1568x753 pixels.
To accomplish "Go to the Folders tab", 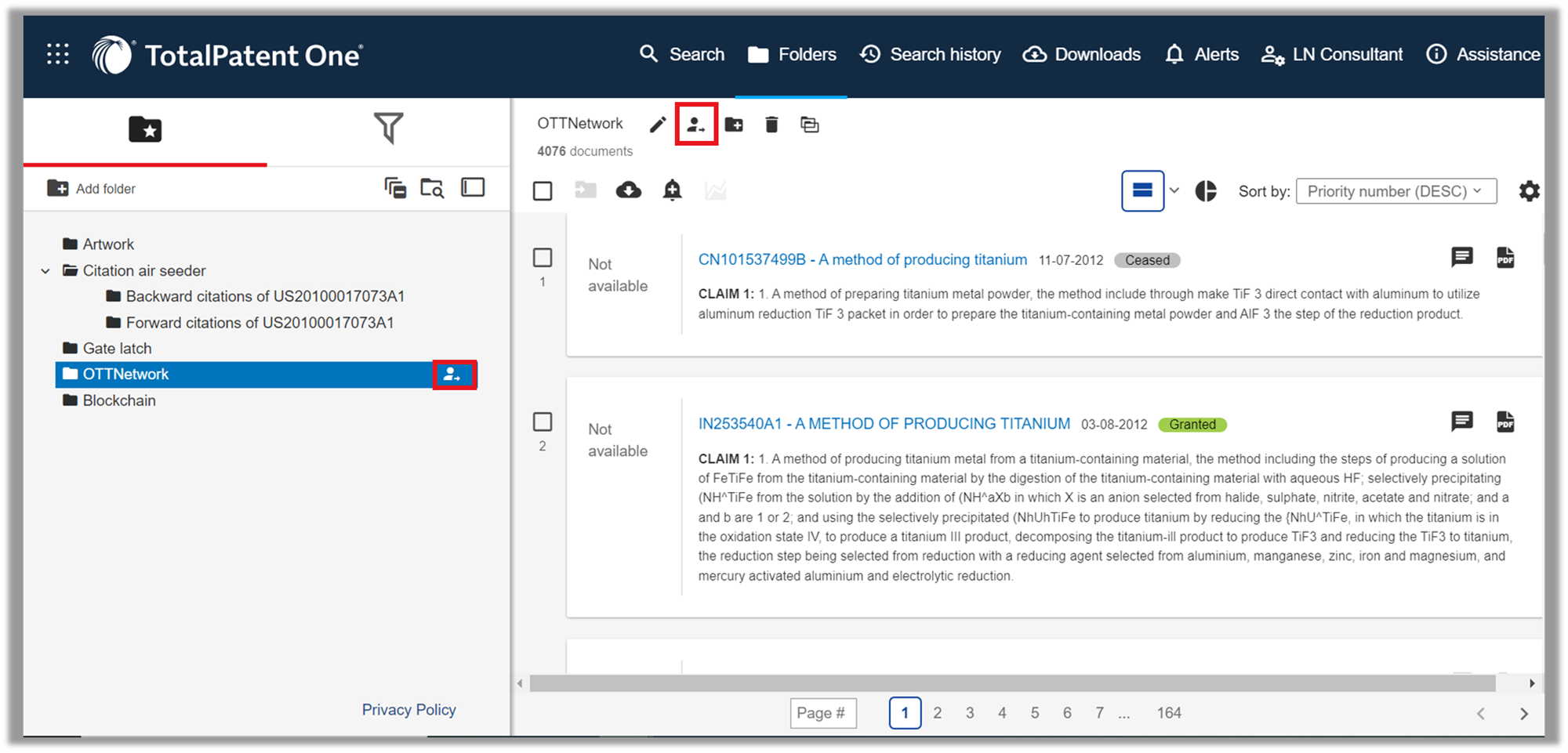I will 792,54.
